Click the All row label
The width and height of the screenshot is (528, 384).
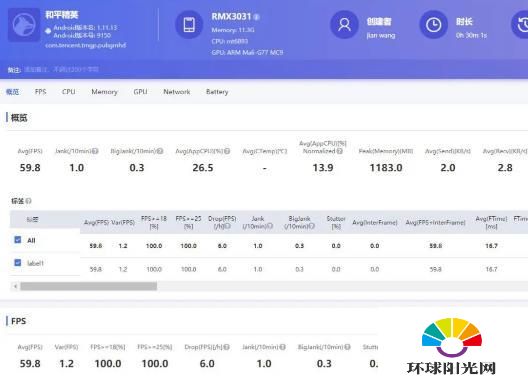[x=31, y=240]
